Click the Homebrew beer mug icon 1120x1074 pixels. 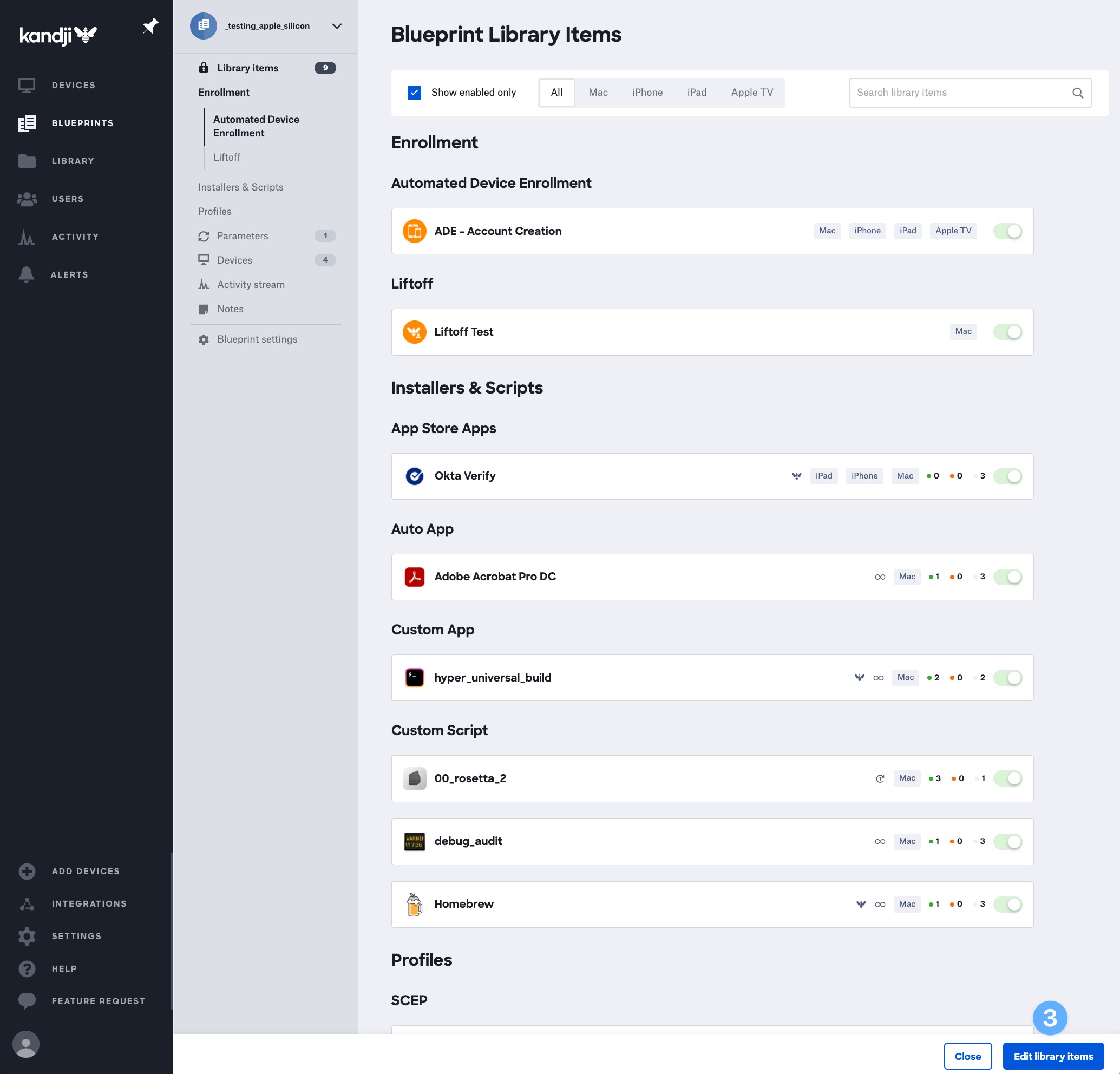pos(415,904)
